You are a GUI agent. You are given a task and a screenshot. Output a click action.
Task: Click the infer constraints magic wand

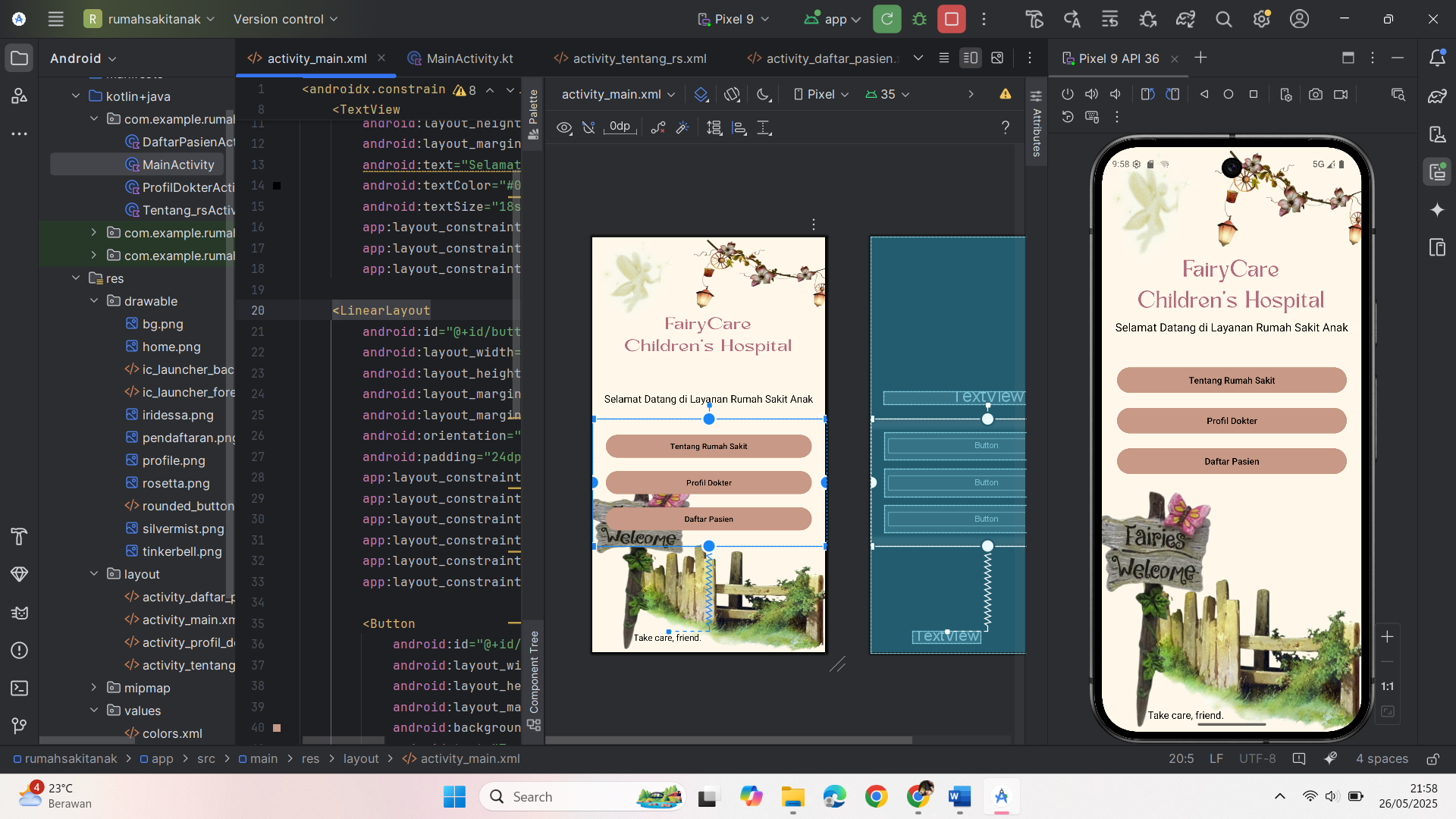682,127
